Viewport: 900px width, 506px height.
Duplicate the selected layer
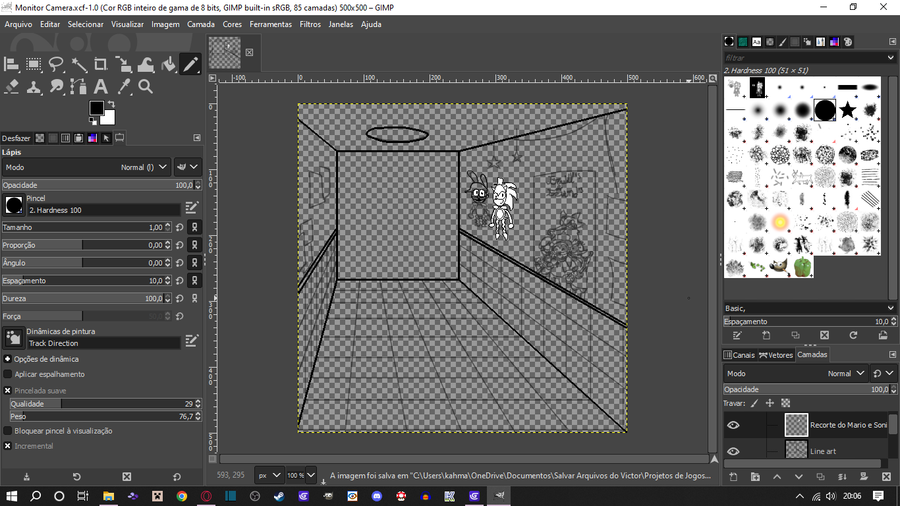point(821,477)
